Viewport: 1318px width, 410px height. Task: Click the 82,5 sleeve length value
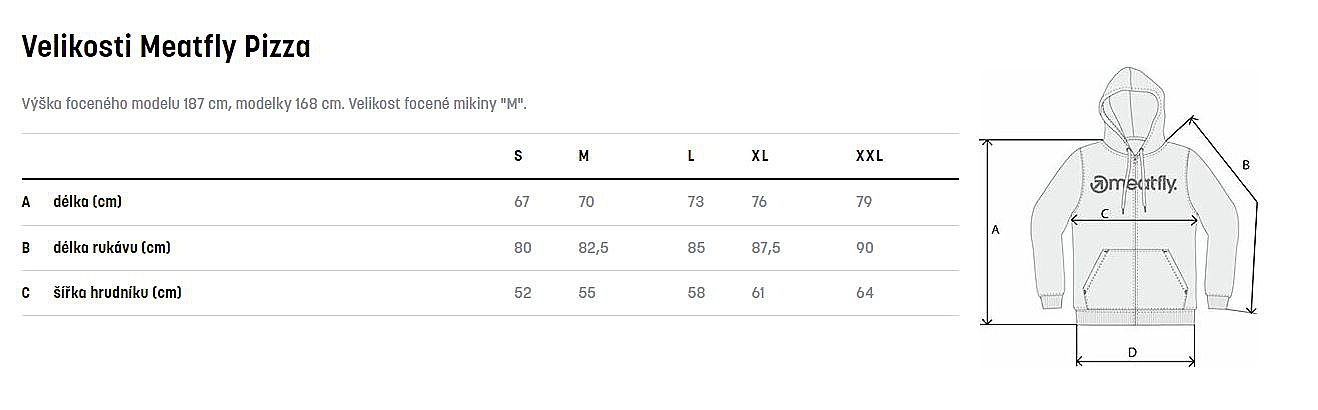(x=593, y=248)
